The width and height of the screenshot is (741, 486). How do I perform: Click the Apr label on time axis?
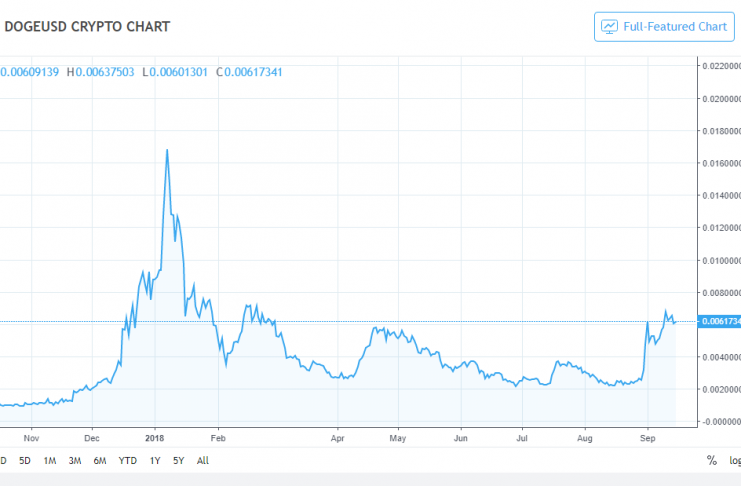pos(337,438)
